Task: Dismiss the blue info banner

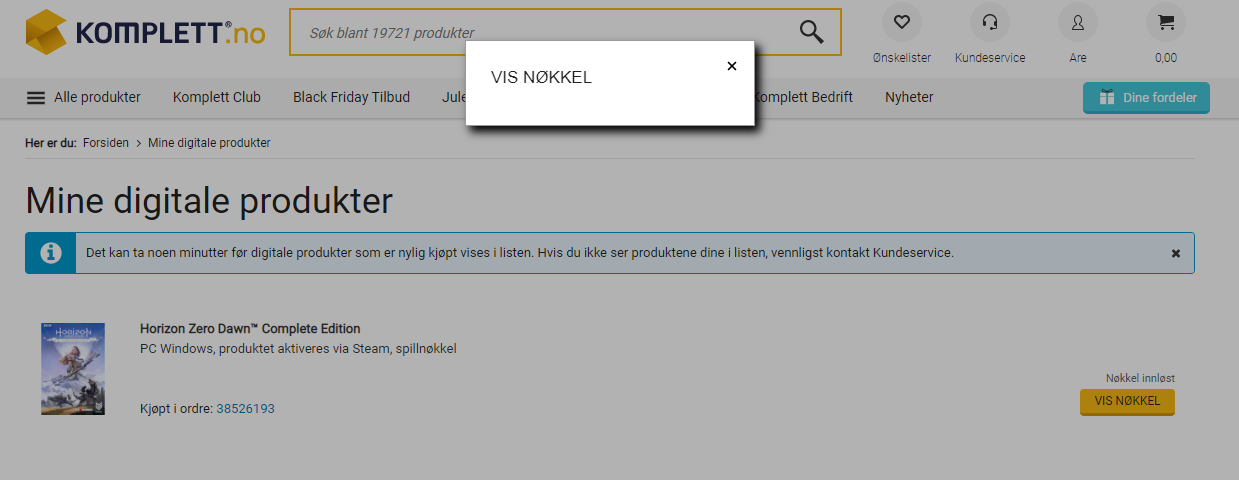Action: (x=1176, y=253)
